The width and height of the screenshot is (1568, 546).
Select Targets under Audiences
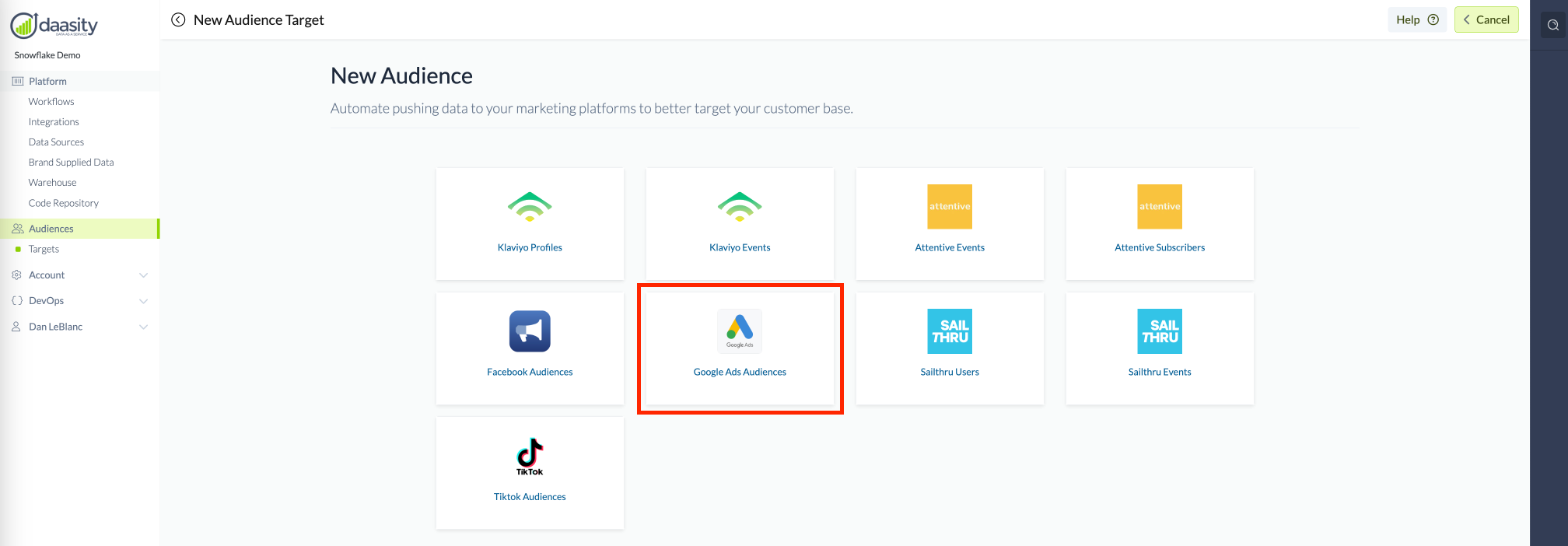[44, 250]
